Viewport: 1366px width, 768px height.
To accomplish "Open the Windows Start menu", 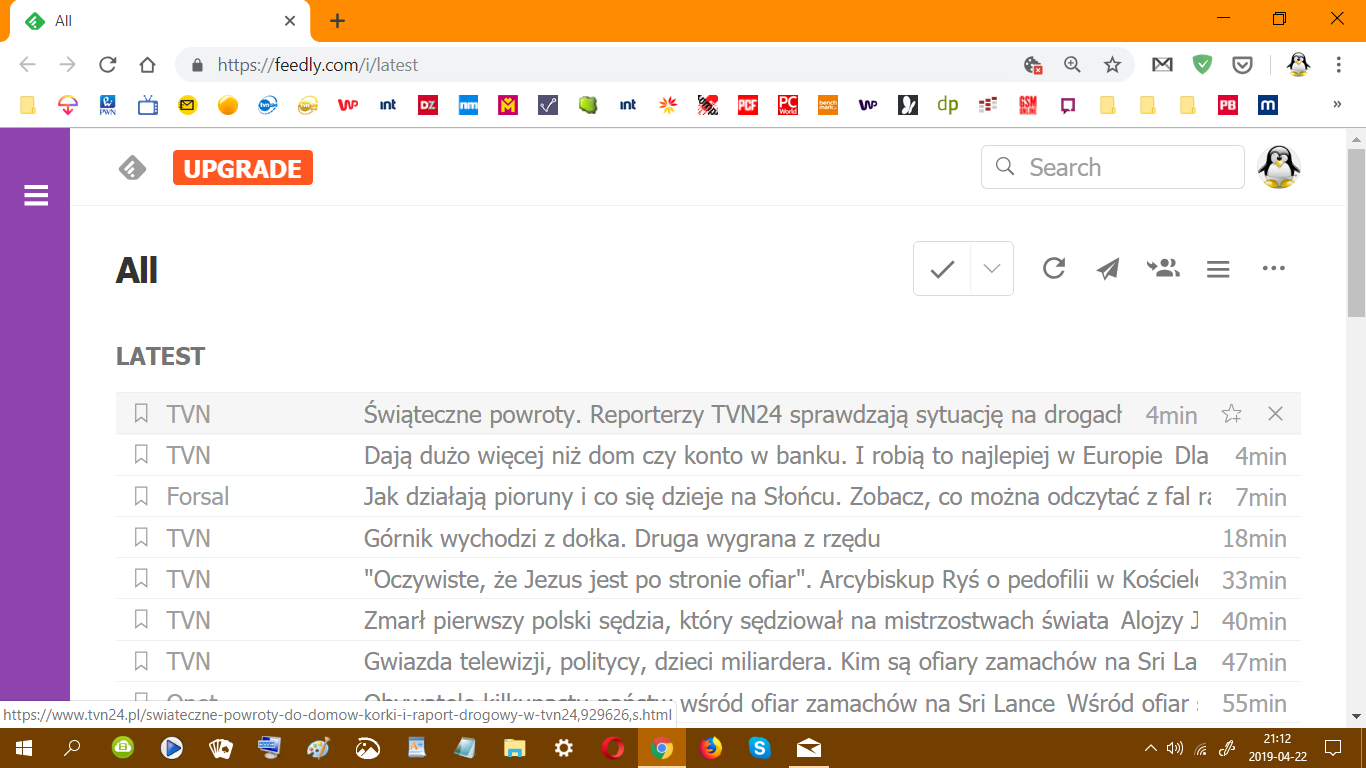I will (24, 748).
